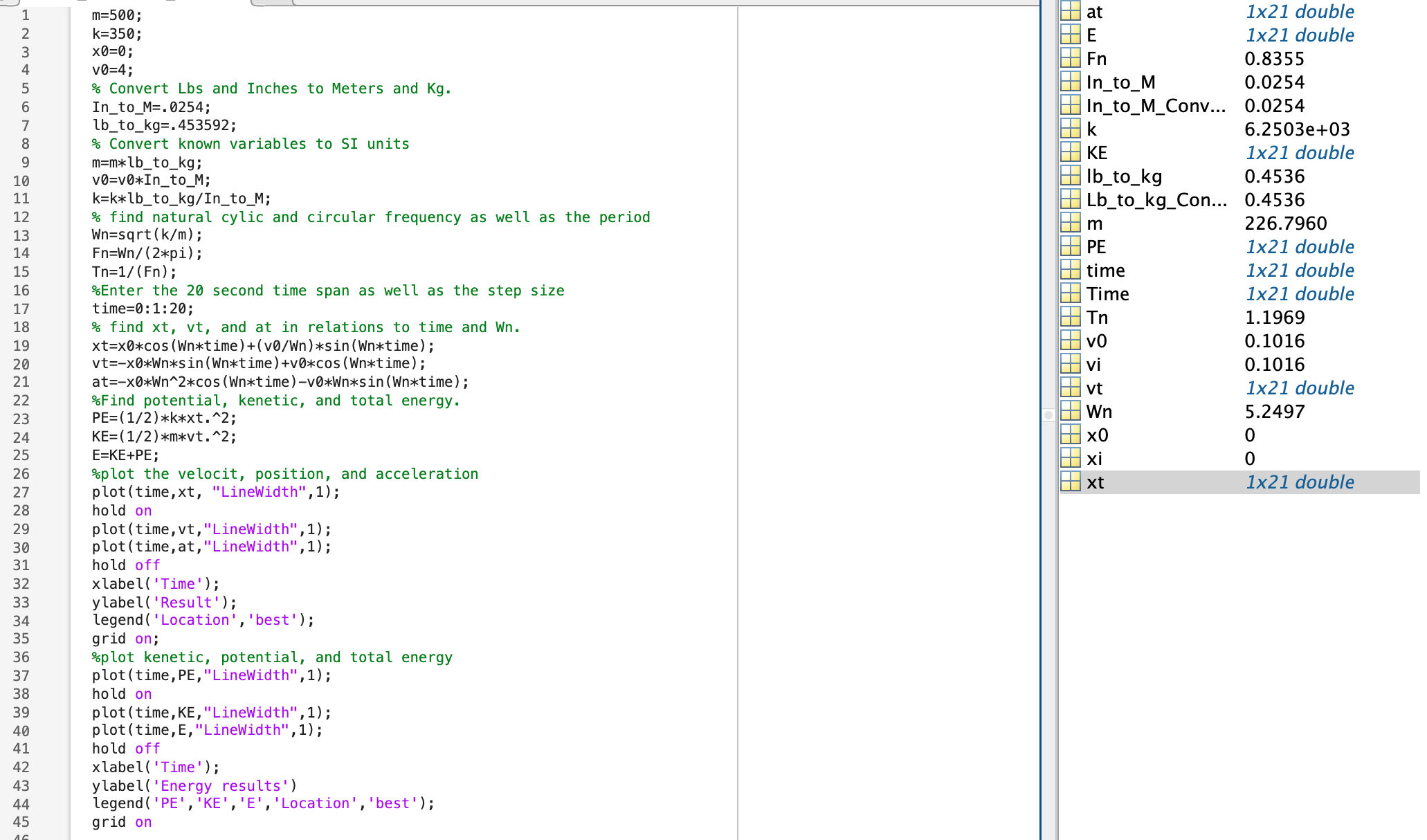Click the icon beside variable KE
The width and height of the screenshot is (1427, 840).
click(1071, 153)
